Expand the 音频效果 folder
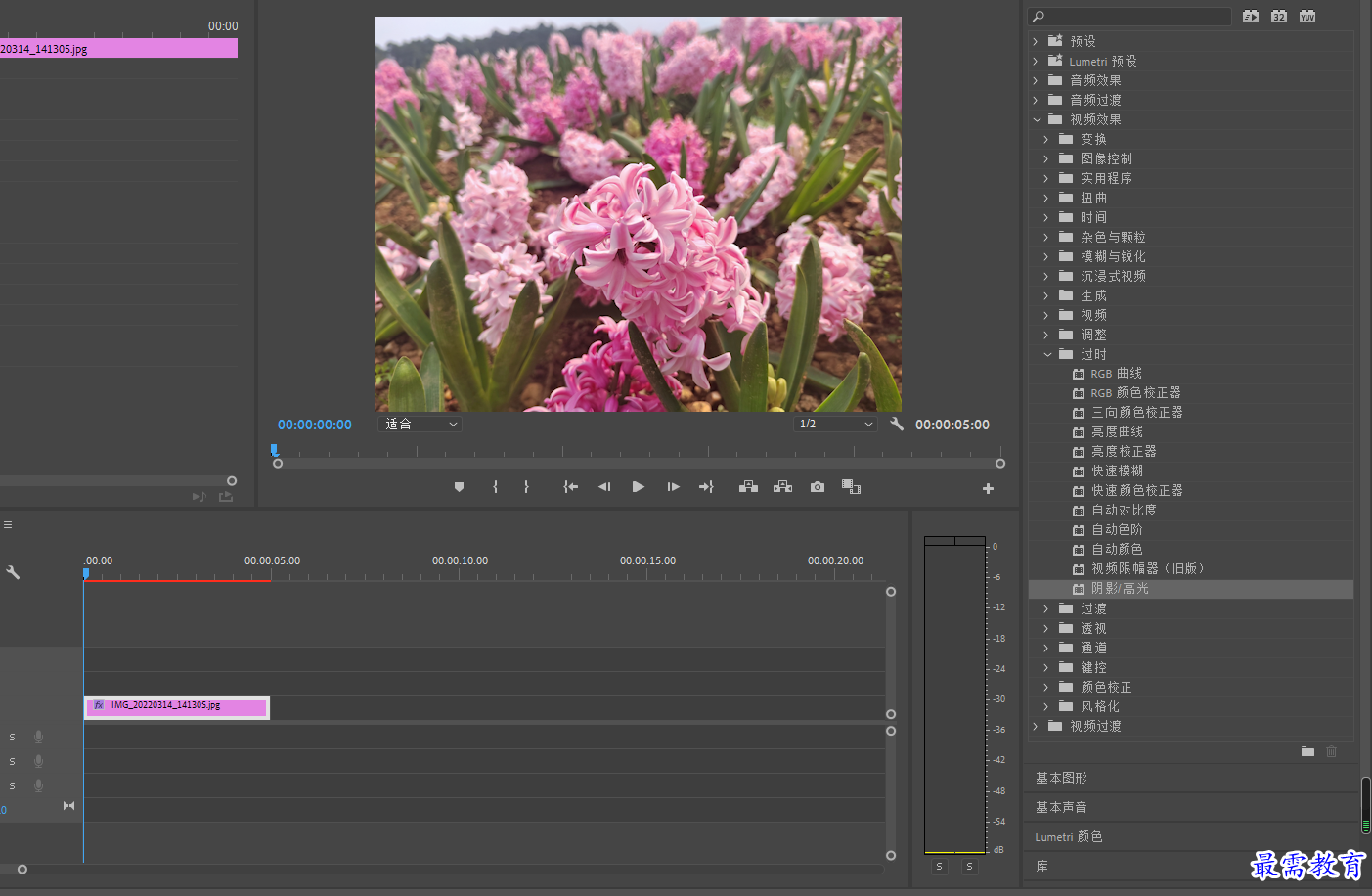Image resolution: width=1372 pixels, height=896 pixels. 1036,80
